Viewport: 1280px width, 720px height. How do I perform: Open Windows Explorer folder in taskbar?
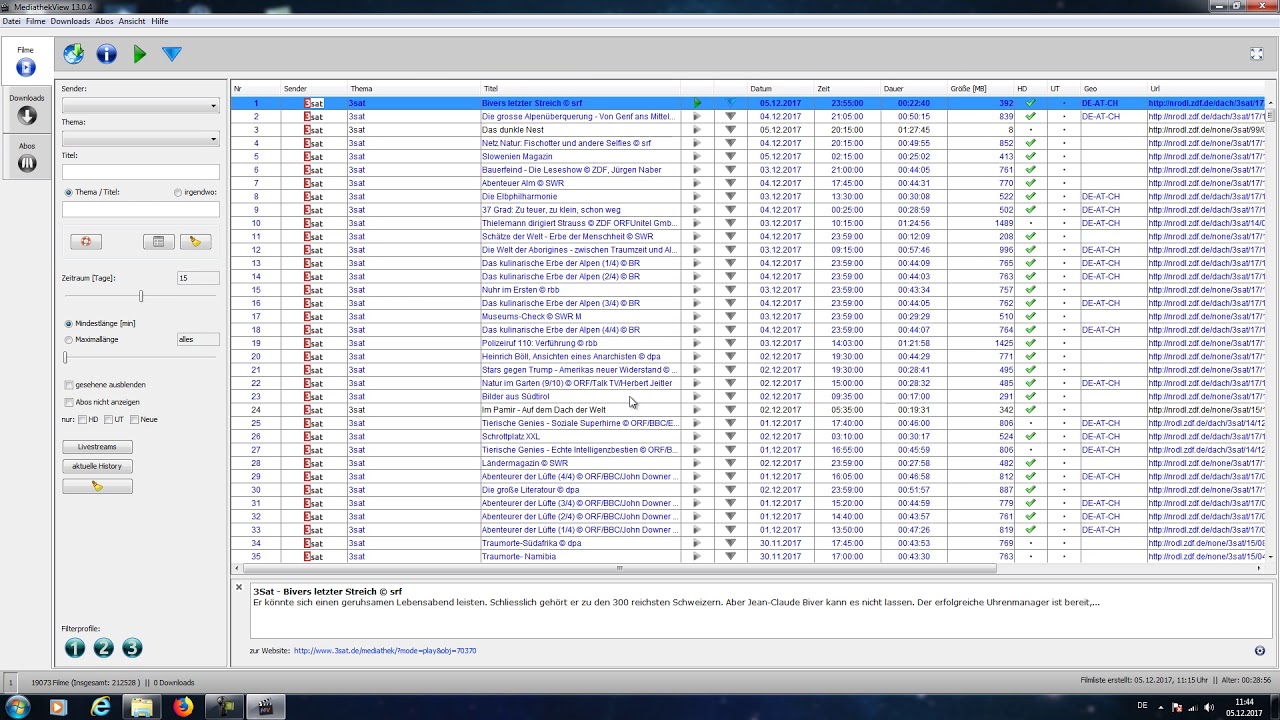pos(142,707)
